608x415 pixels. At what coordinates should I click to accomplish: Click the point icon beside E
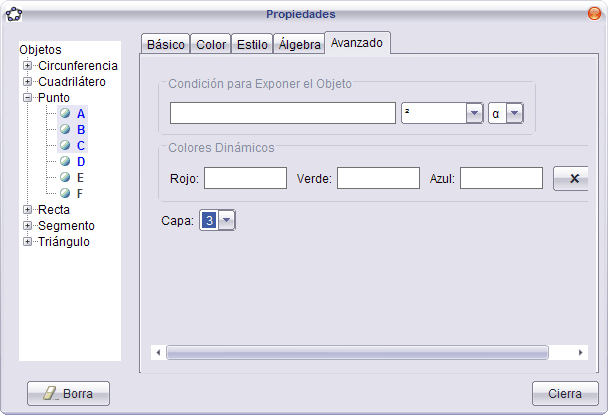(64, 177)
